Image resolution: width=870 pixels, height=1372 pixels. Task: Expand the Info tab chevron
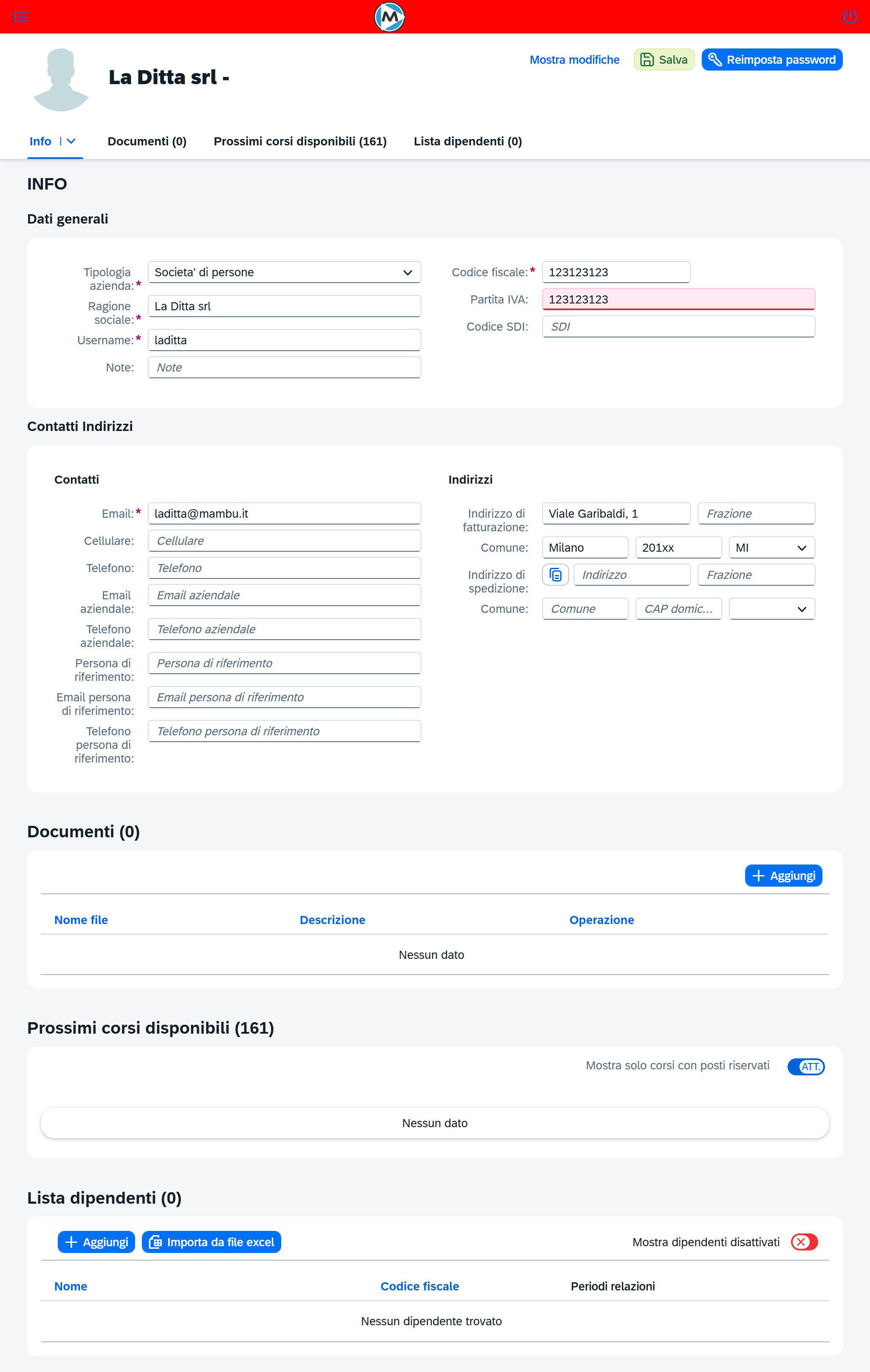tap(71, 141)
